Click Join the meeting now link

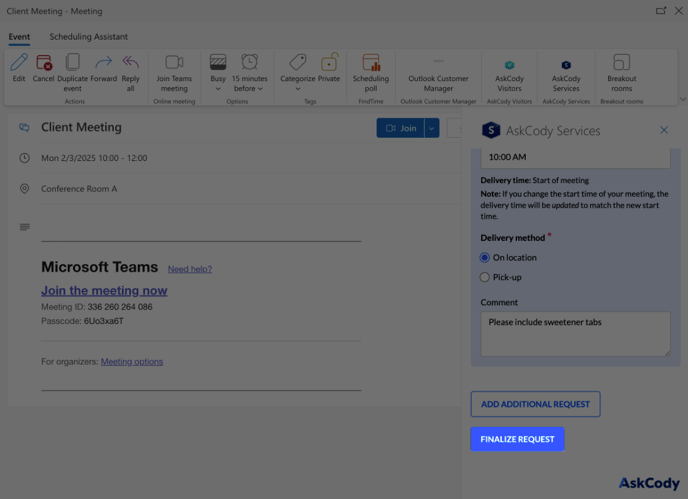[x=104, y=291]
